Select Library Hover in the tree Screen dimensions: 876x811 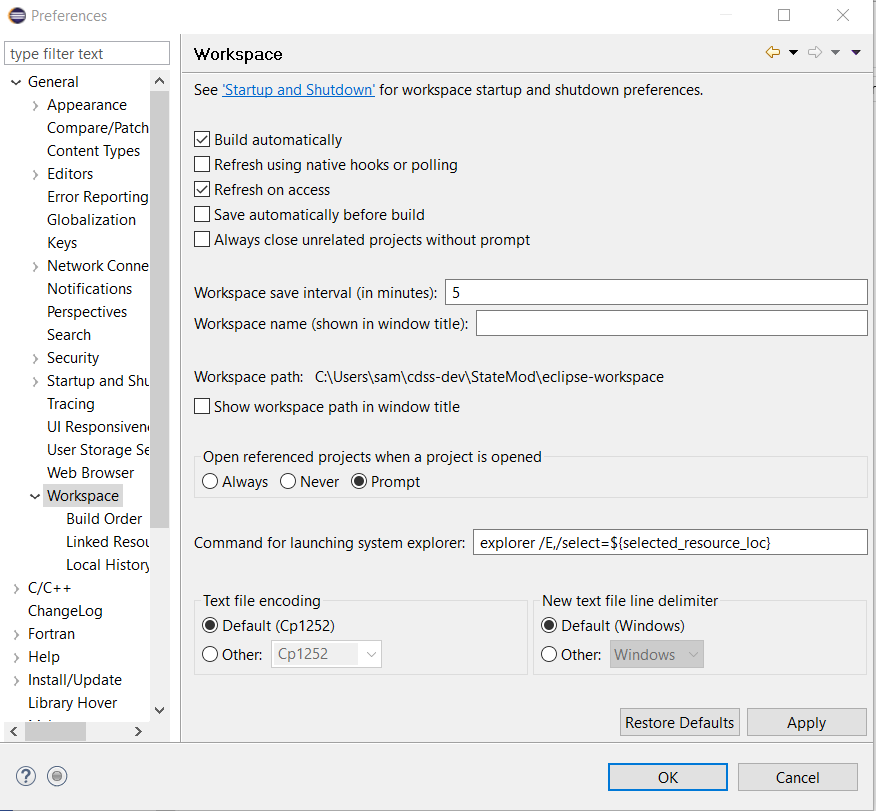pos(73,703)
